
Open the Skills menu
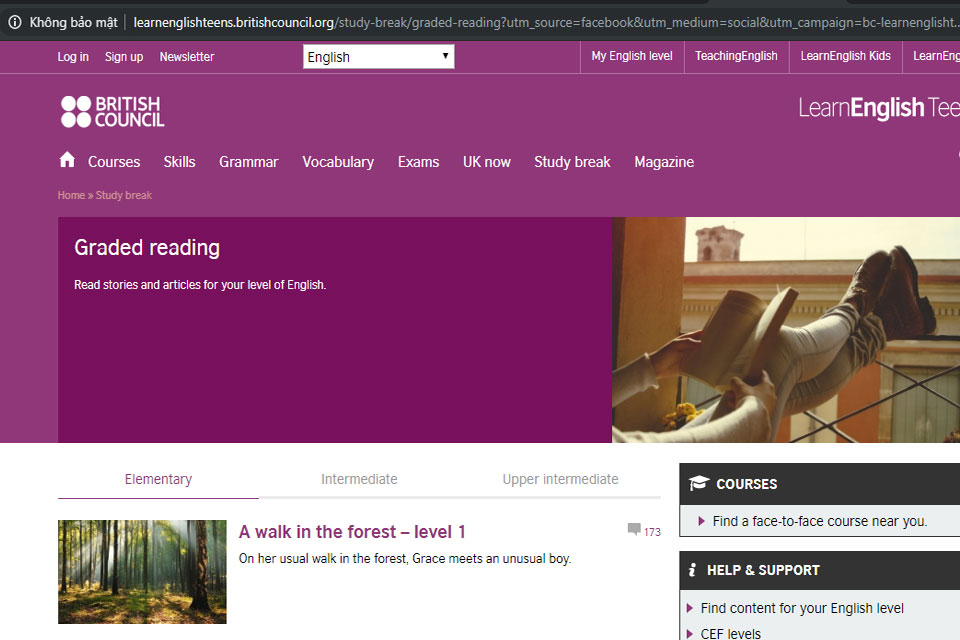click(179, 162)
